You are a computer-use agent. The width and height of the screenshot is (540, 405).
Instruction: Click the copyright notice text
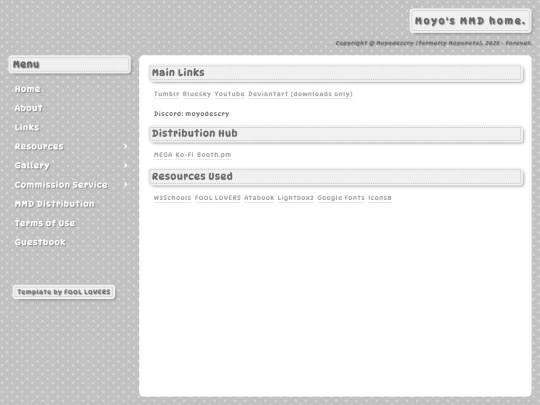point(433,43)
